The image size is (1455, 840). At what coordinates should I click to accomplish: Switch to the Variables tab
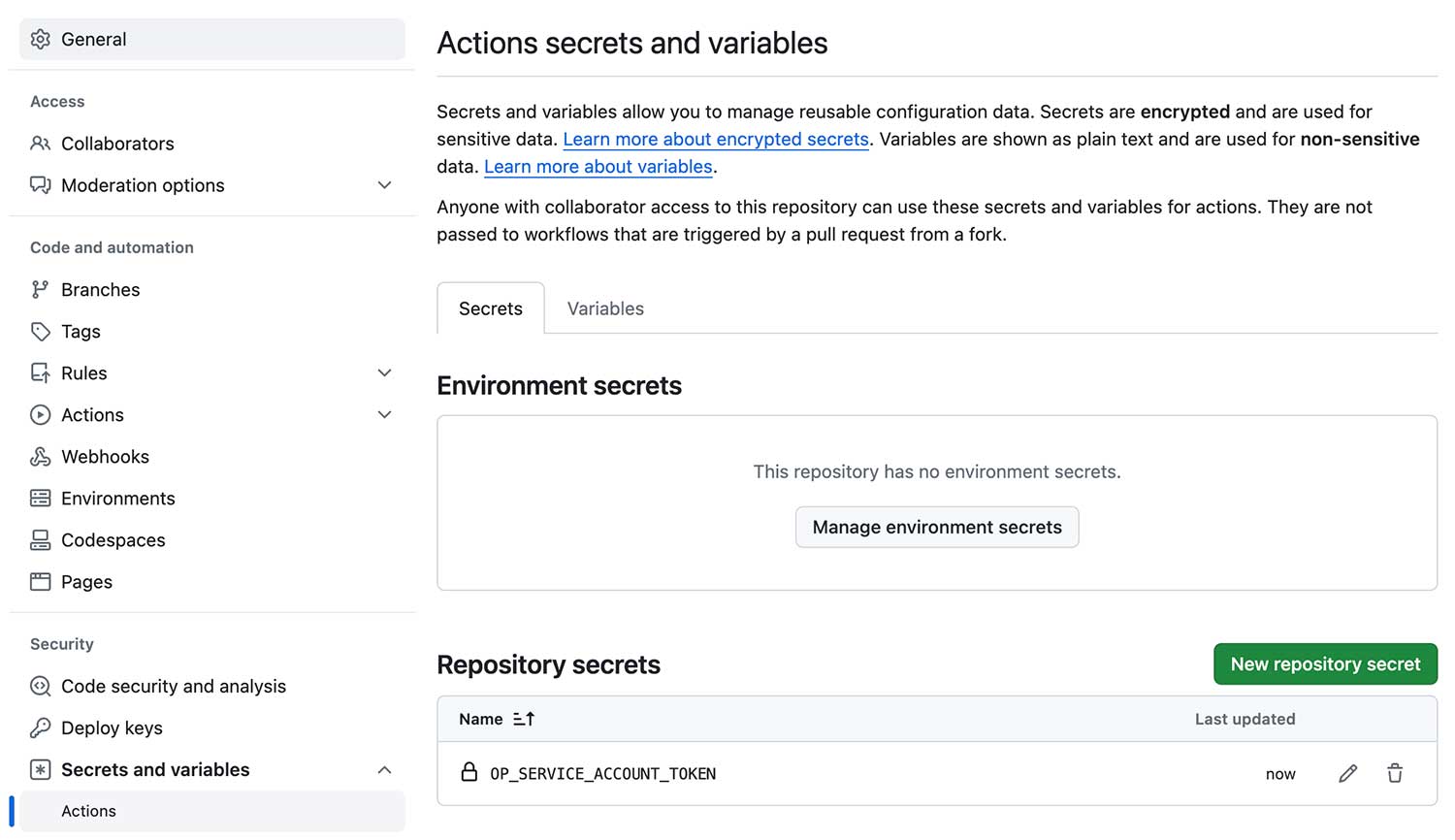click(605, 308)
